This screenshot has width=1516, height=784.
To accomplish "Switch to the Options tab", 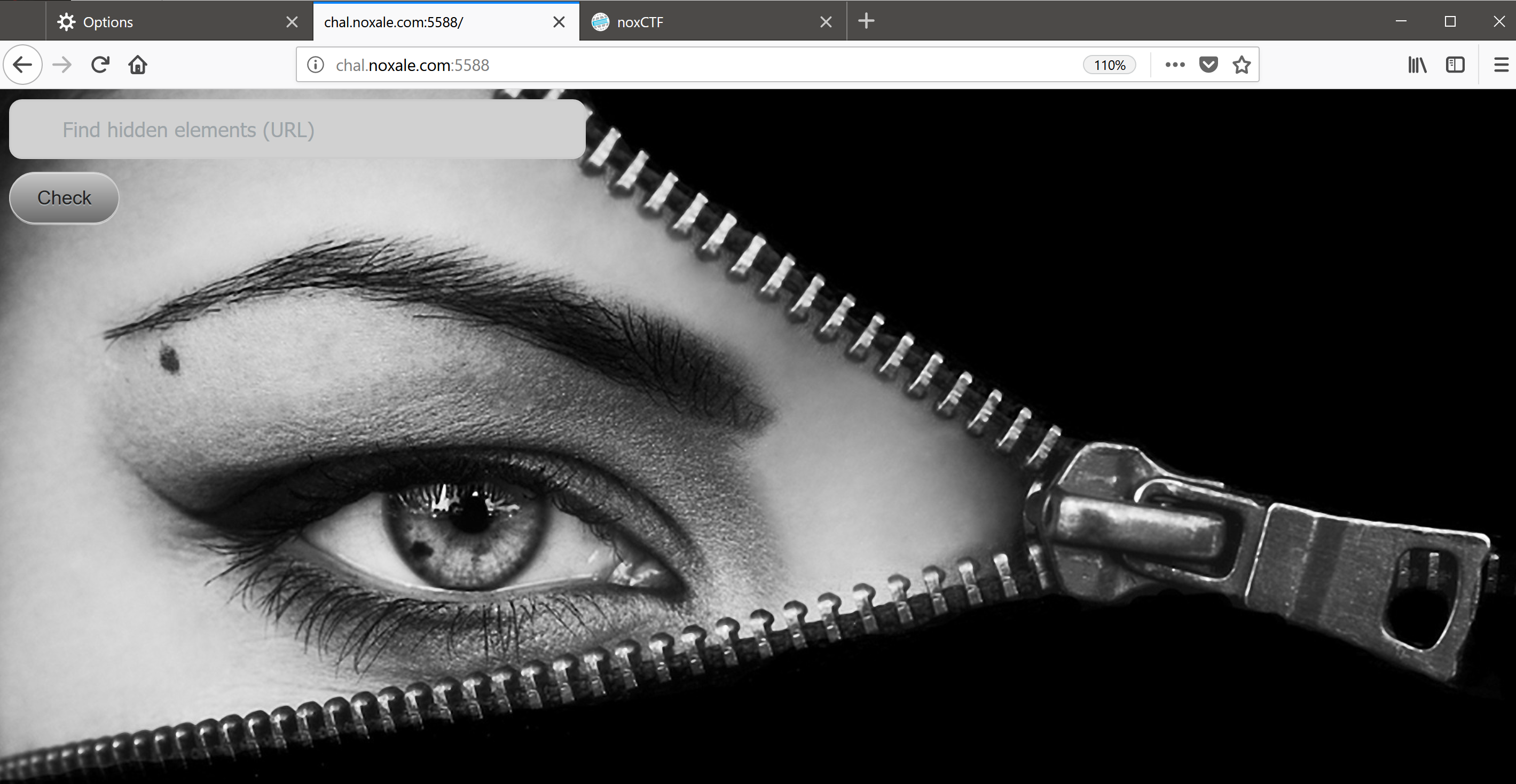I will 165,22.
